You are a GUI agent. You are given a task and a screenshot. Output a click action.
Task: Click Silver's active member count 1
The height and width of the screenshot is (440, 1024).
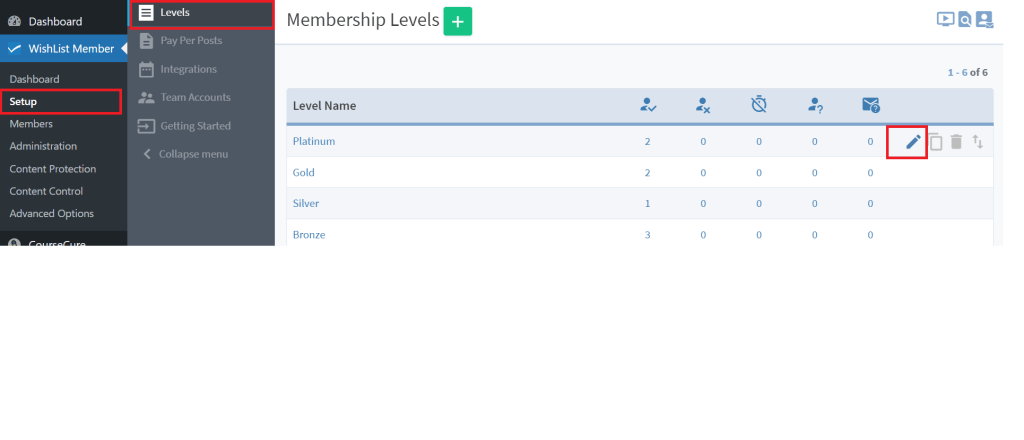[x=648, y=204]
